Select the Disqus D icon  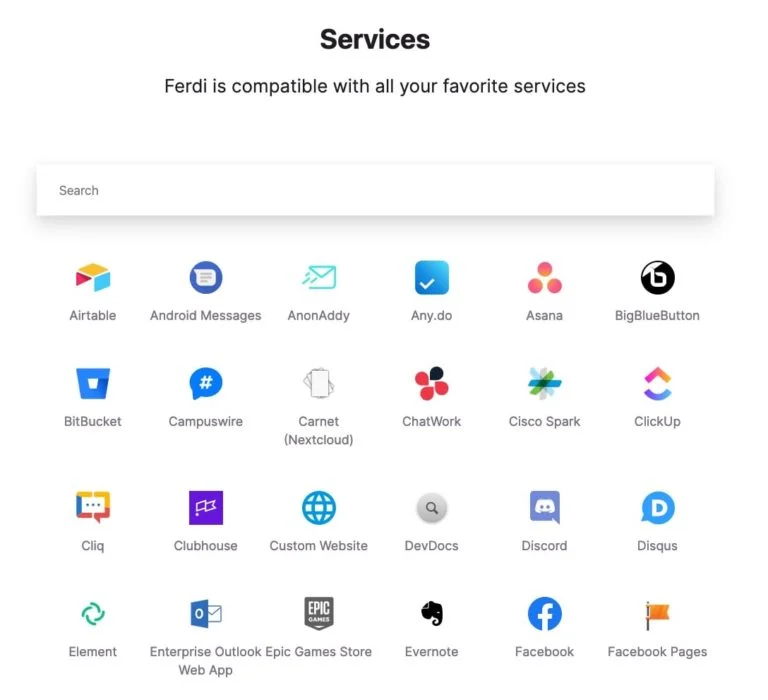(x=657, y=507)
